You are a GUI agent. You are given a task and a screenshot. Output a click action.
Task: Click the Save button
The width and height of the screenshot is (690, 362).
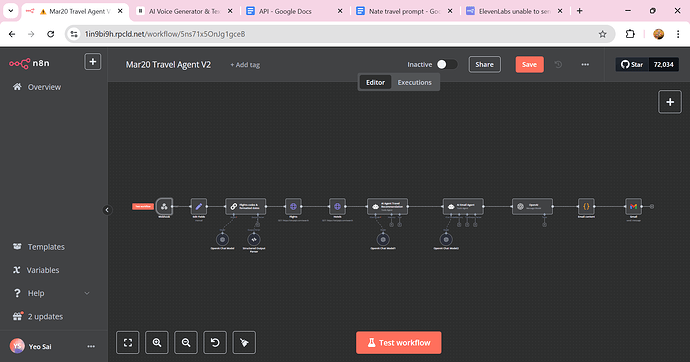[x=529, y=65]
